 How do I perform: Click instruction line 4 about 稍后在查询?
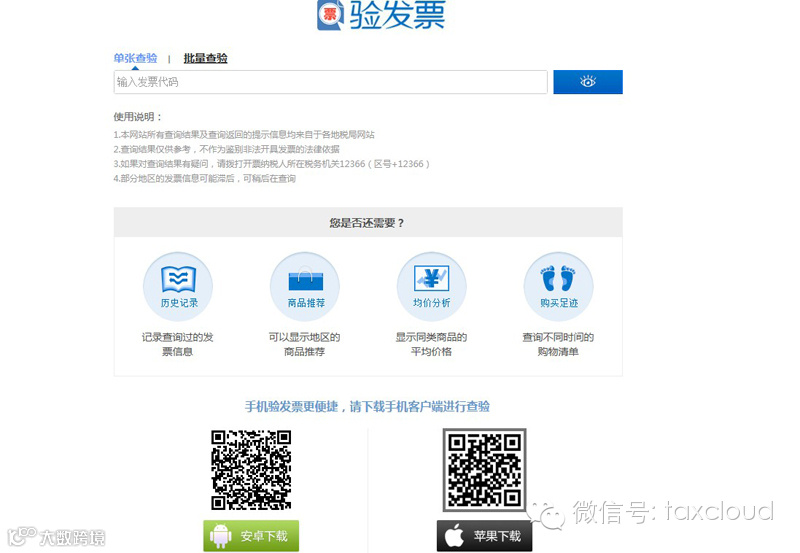tap(205, 179)
